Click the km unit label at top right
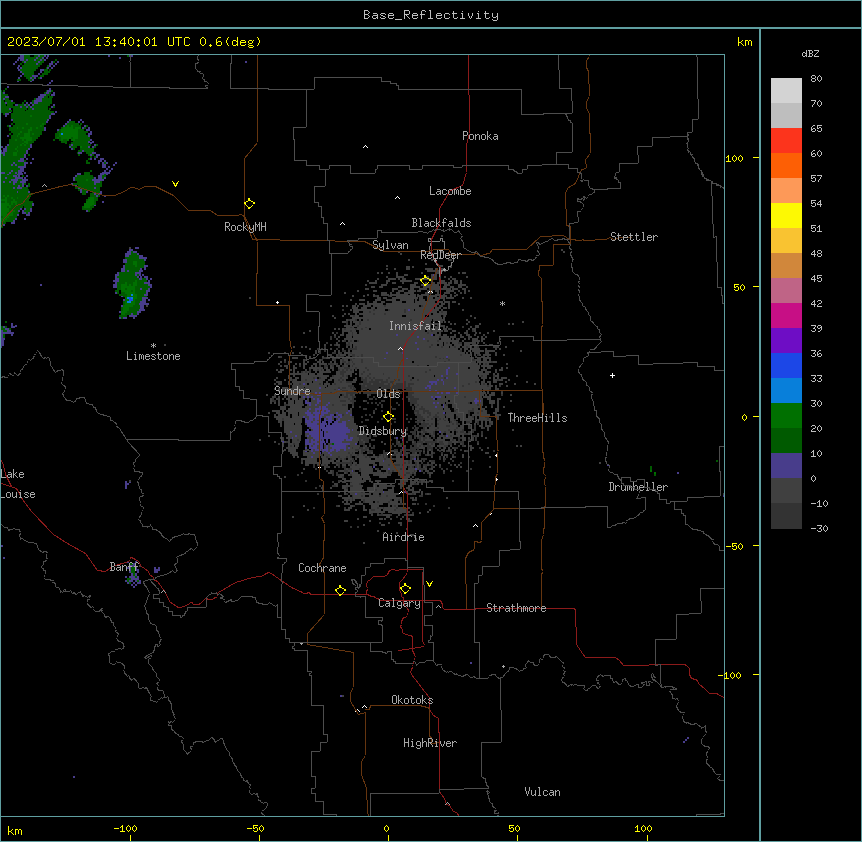Screen dimensions: 862x842 click(x=744, y=42)
